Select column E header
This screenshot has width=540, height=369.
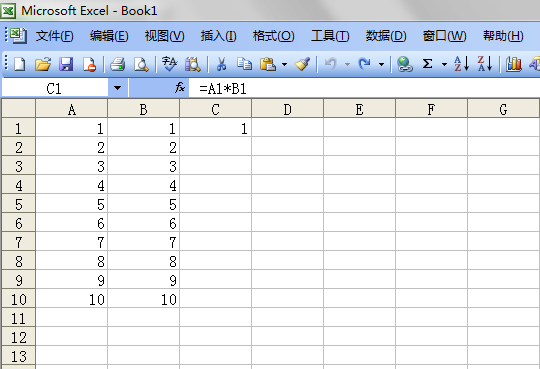tap(360, 109)
